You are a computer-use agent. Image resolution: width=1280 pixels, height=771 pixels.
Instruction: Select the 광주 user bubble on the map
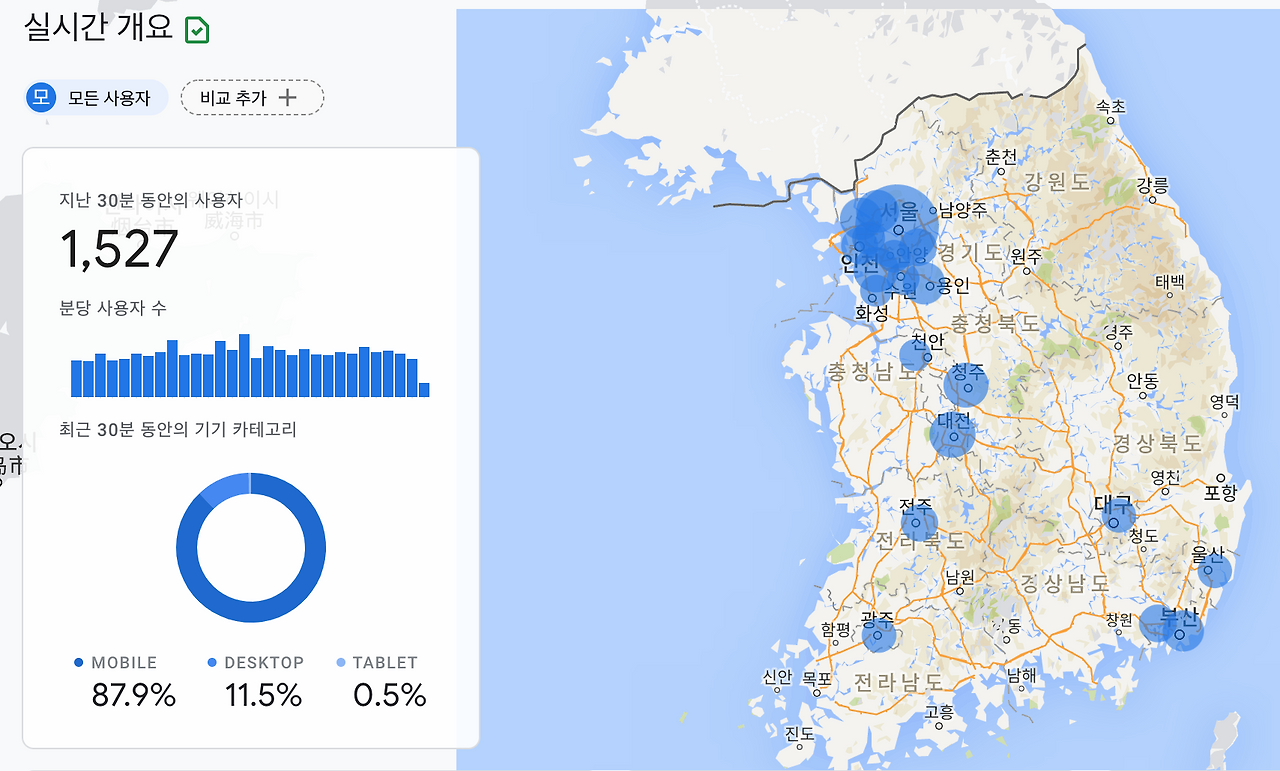click(878, 634)
